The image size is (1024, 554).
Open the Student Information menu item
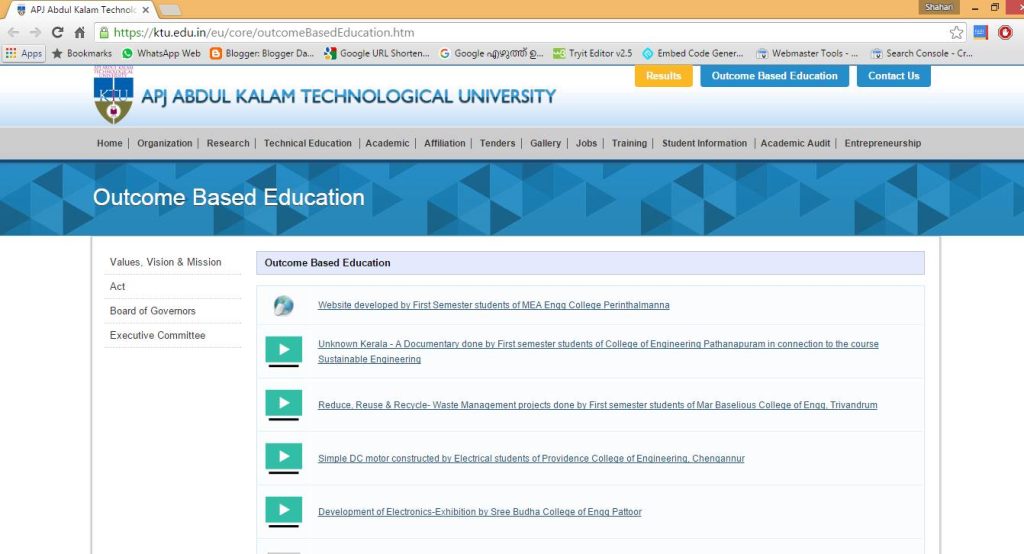tap(704, 143)
